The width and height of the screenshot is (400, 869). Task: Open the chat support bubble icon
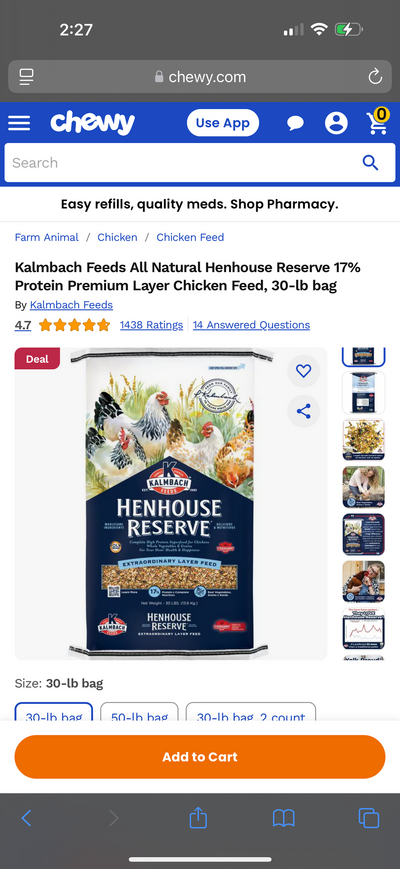pos(295,123)
